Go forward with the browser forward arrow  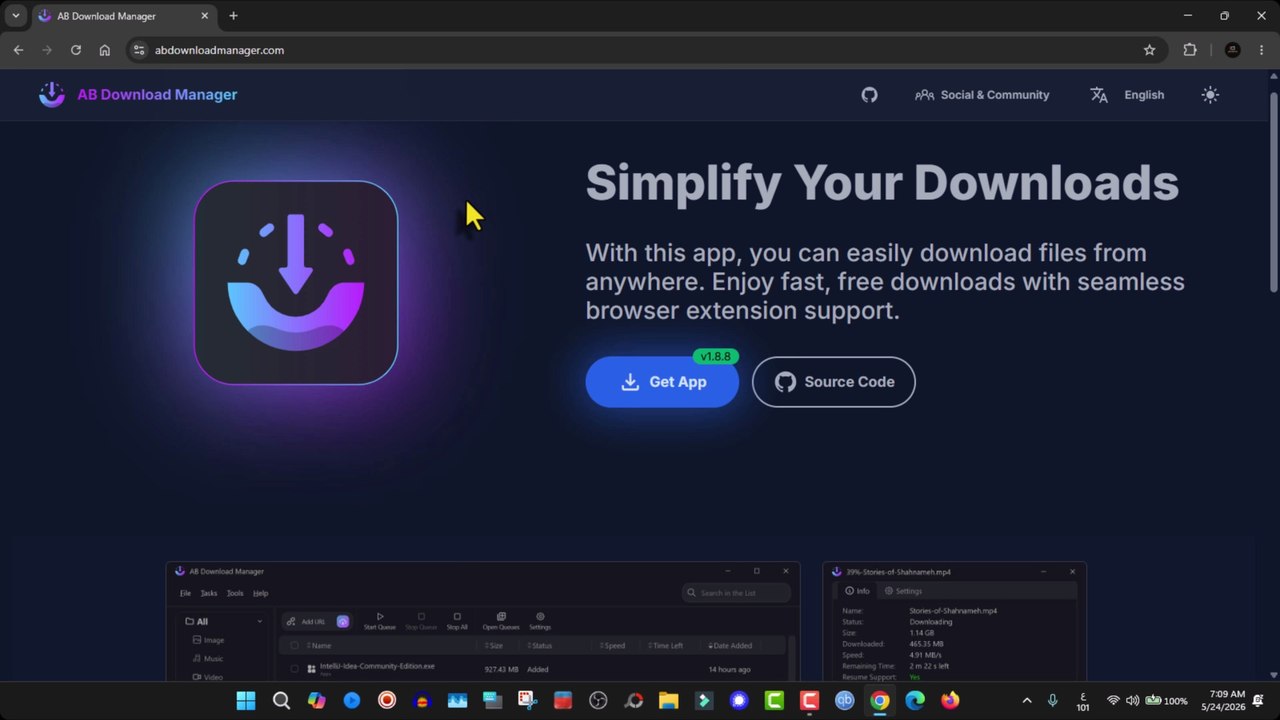point(47,50)
